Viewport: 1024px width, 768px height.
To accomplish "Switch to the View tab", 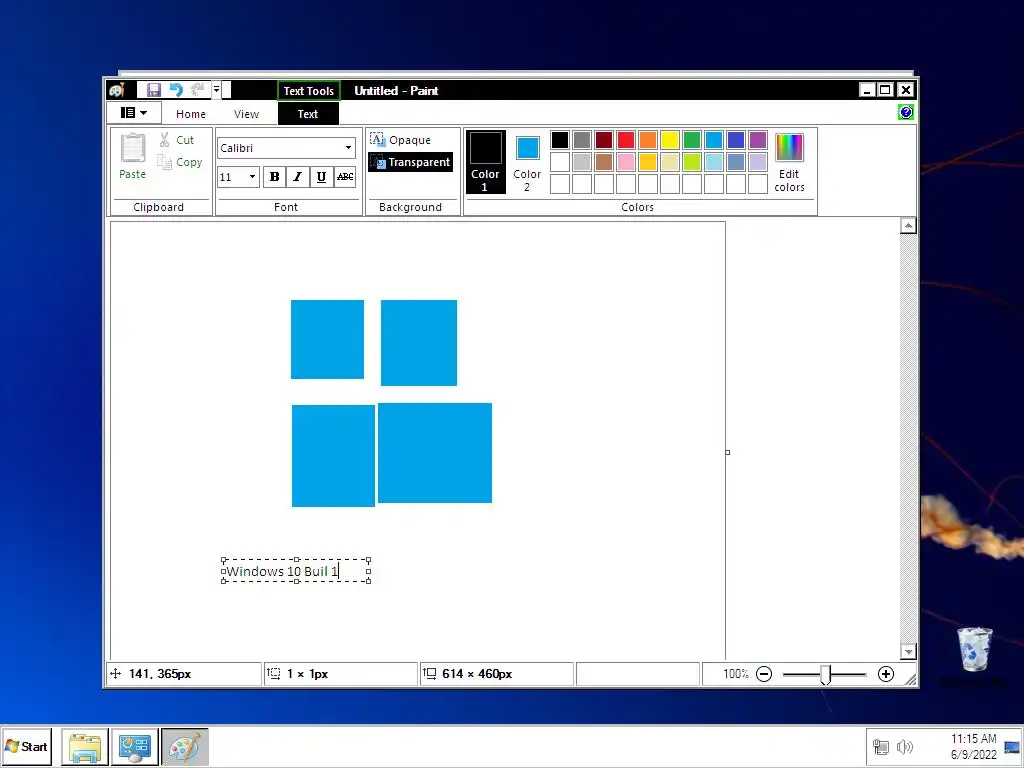I will click(246, 114).
